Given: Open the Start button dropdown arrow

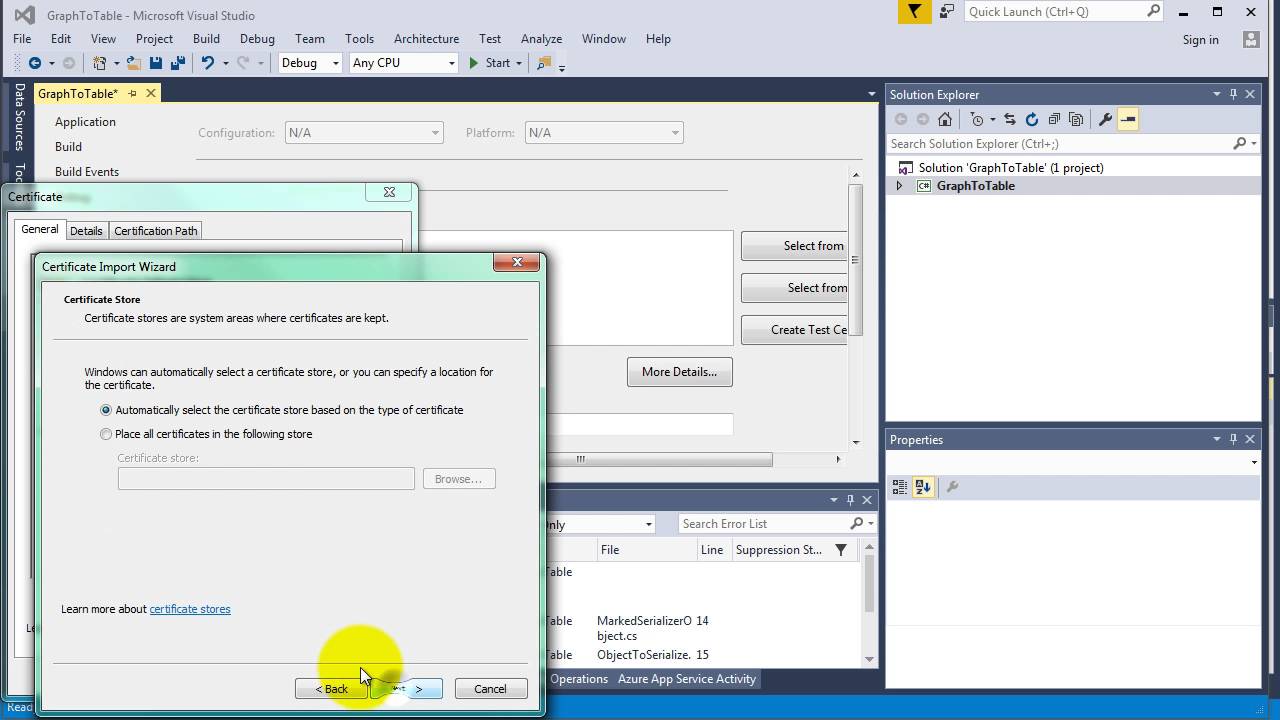Looking at the screenshot, I should 519,63.
